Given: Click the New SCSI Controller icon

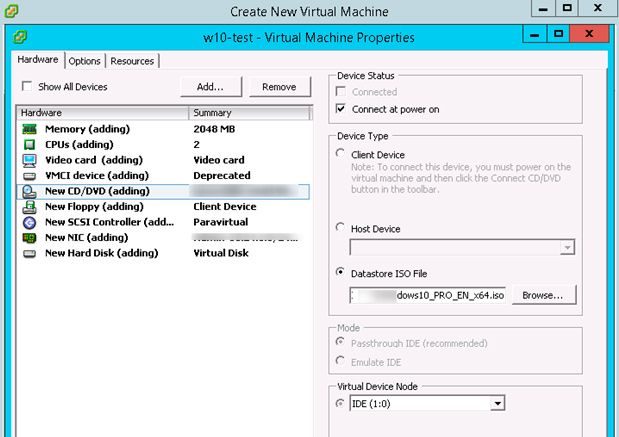Looking at the screenshot, I should (30, 223).
